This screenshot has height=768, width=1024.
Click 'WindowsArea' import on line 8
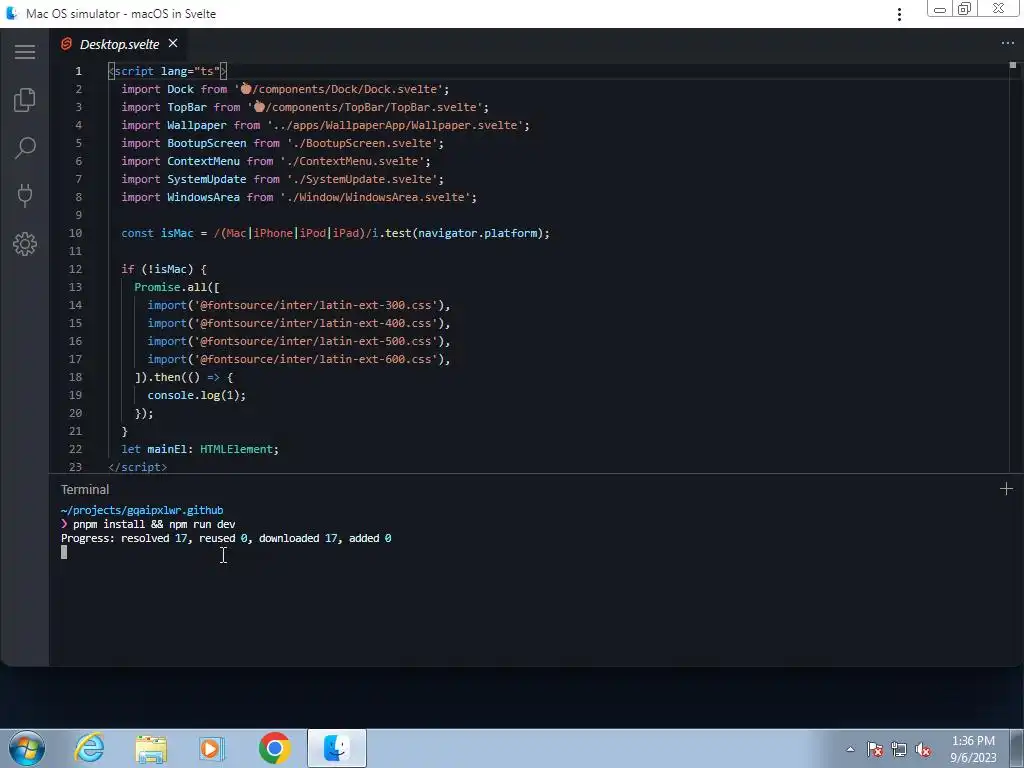[203, 197]
